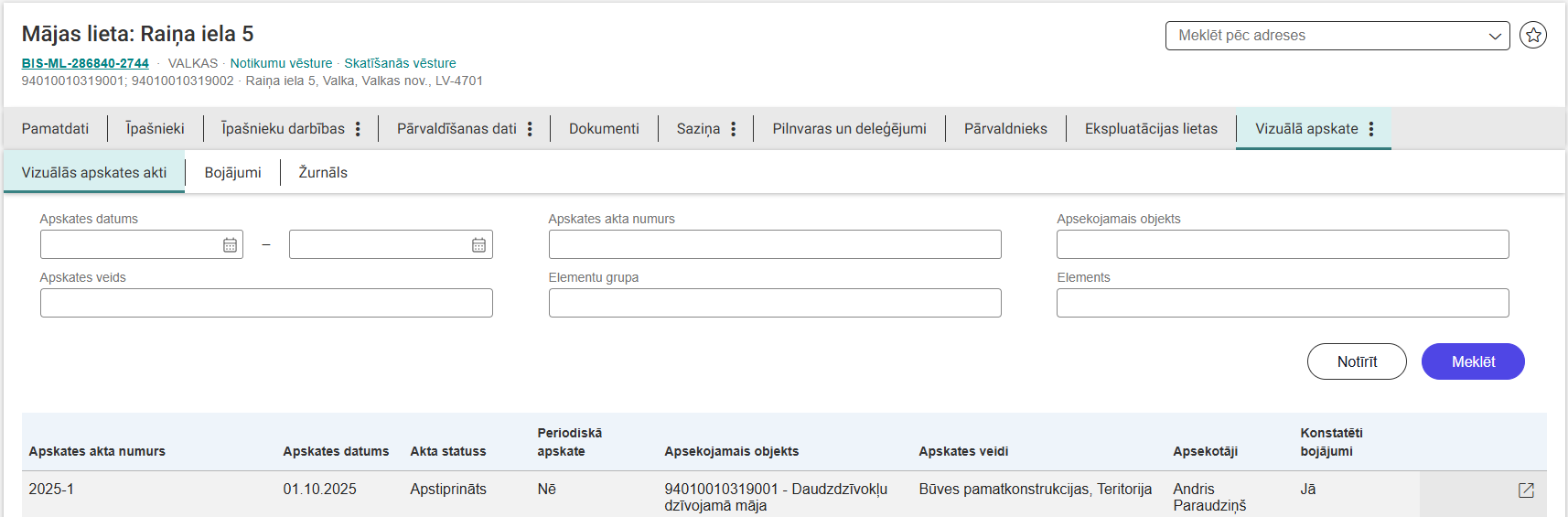
Task: Open the Žurnāls sub-tab
Action: point(323,173)
